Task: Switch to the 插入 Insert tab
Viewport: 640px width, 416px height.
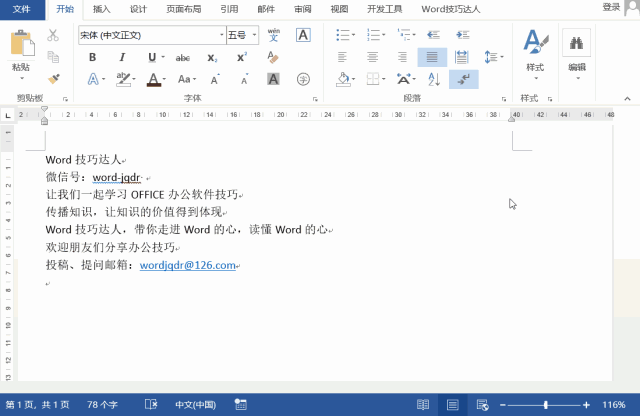Action: (101, 9)
